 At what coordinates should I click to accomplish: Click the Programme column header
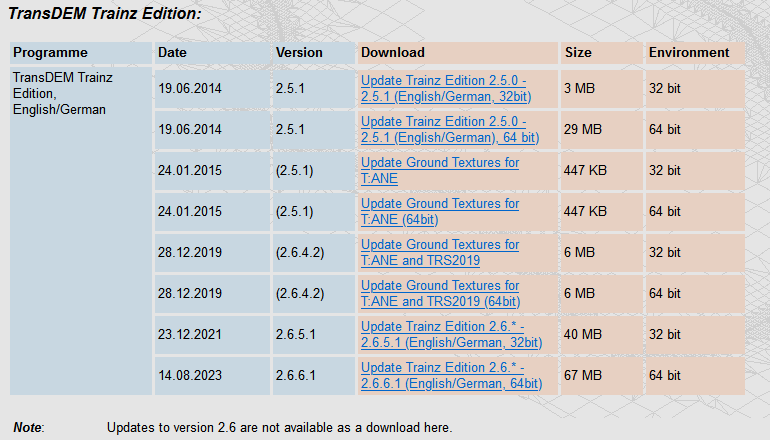pos(81,53)
